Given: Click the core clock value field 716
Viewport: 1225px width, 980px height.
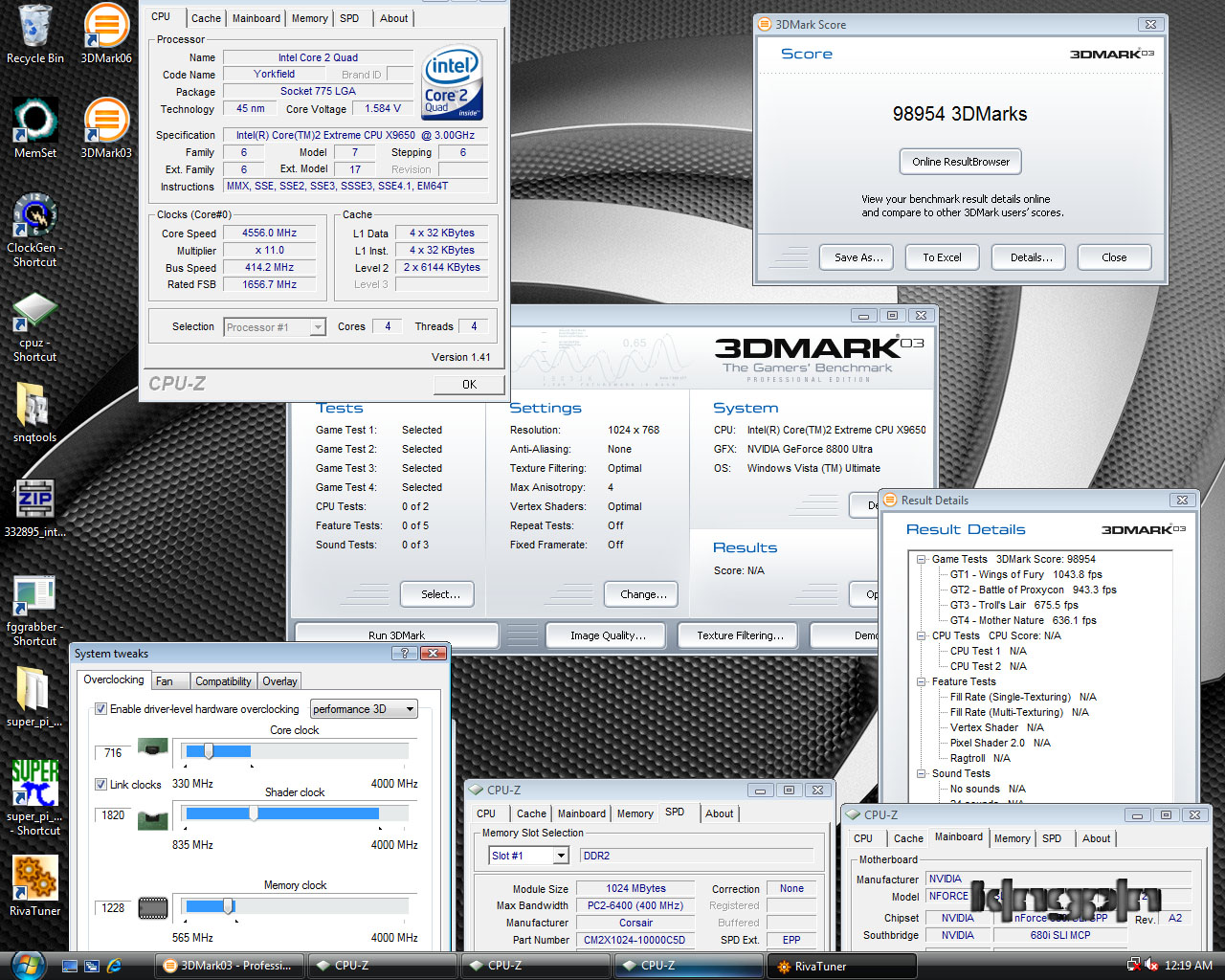Looking at the screenshot, I should point(114,753).
